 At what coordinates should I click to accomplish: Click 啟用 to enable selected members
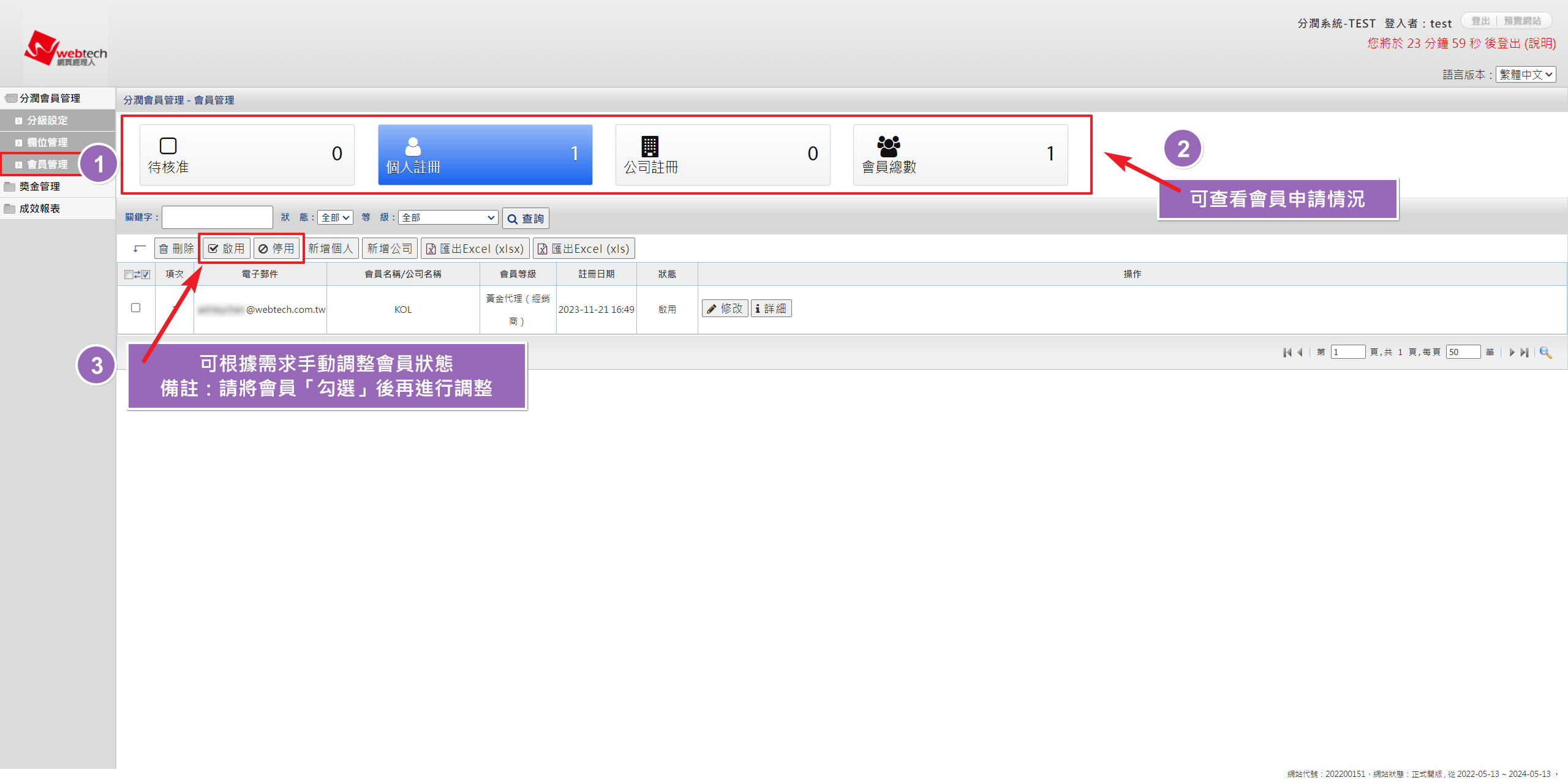pyautogui.click(x=227, y=249)
